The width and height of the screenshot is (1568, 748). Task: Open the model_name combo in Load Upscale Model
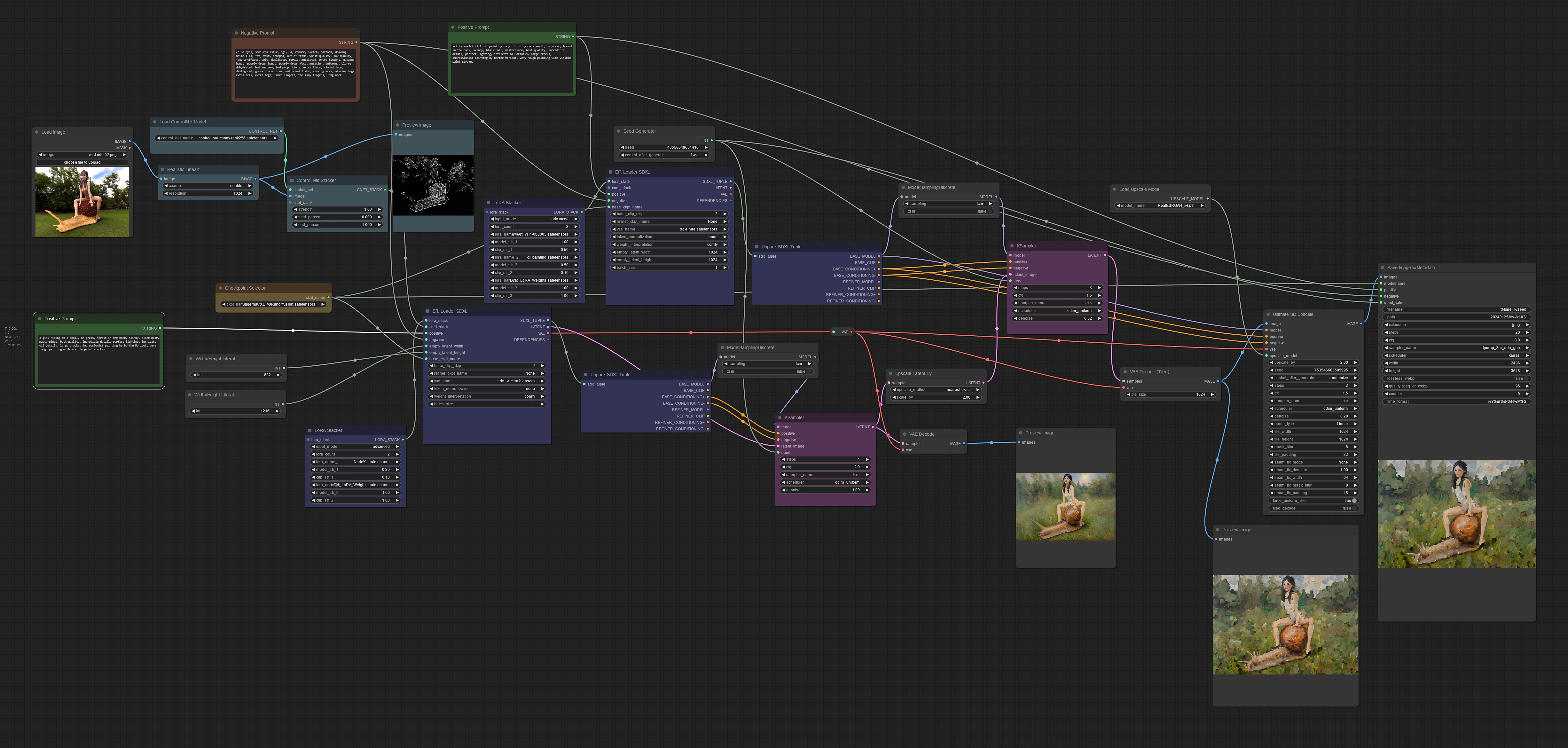(1160, 206)
